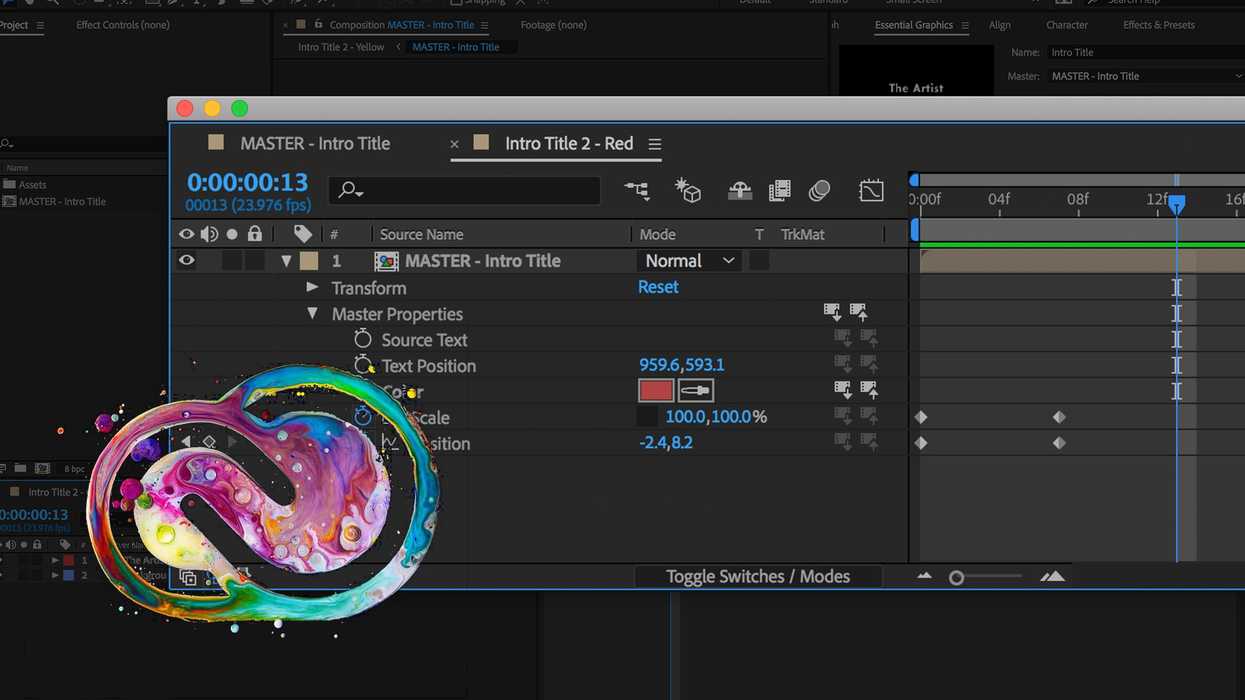Open the red Color swatch picker

coord(656,391)
